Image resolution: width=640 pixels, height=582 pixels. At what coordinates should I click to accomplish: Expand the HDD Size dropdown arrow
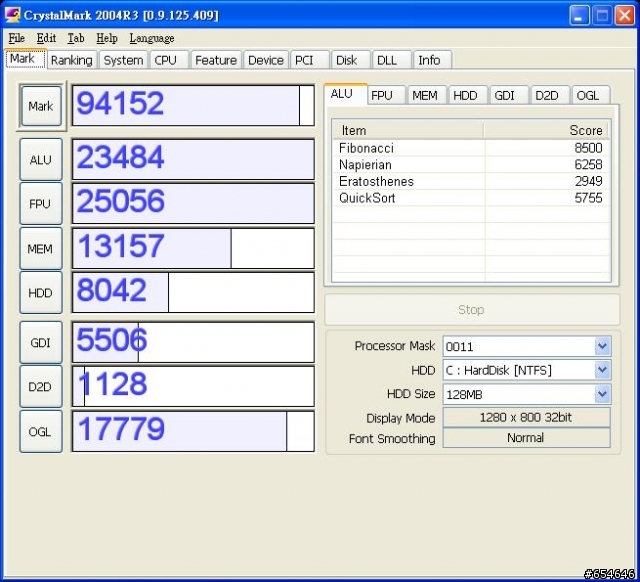(603, 394)
